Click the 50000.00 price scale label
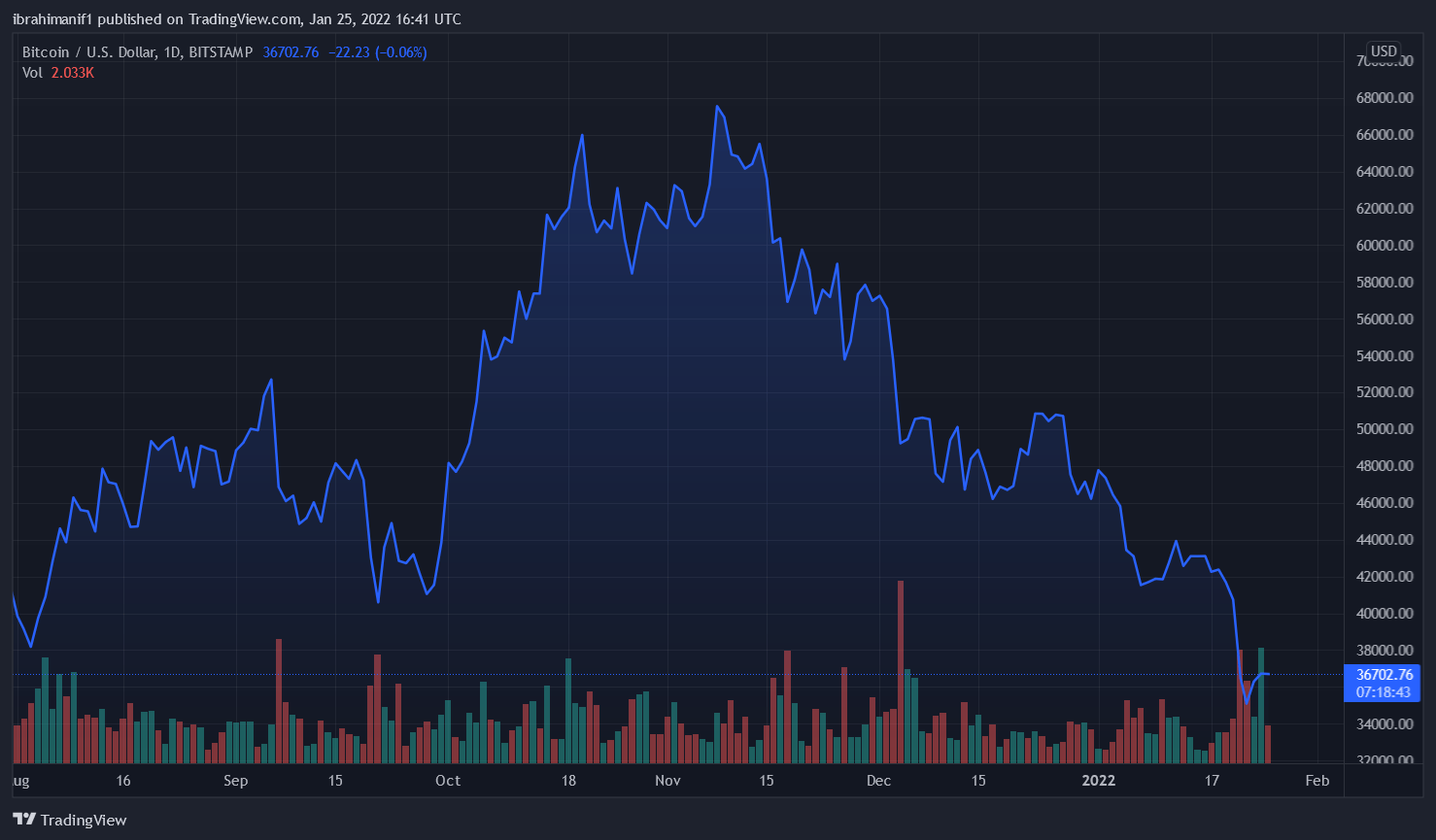 1384,429
